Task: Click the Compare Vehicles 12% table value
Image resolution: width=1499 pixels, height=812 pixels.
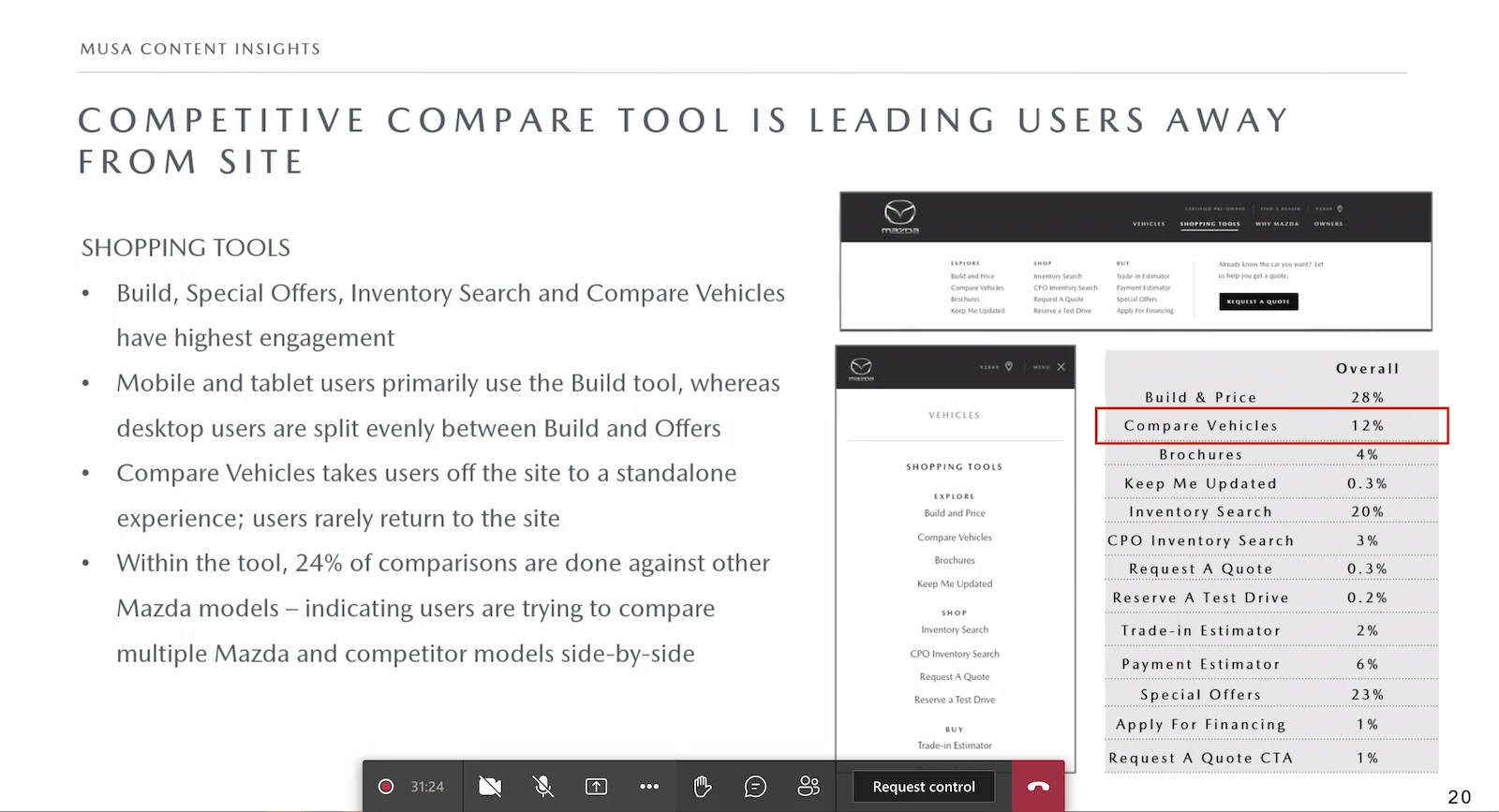Action: pyautogui.click(x=1367, y=425)
